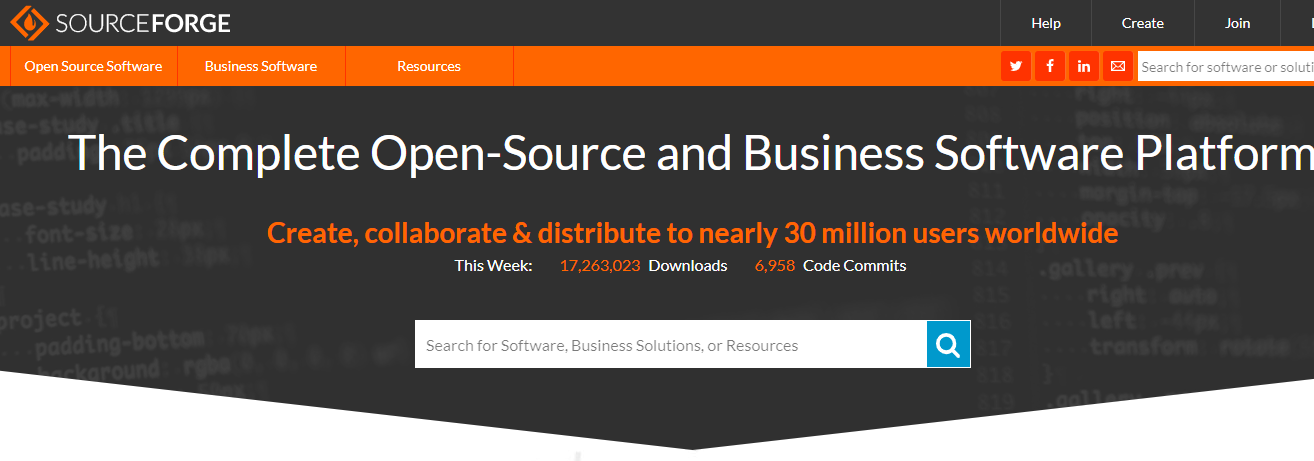Visit the LinkedIn icon link
The width and height of the screenshot is (1314, 461).
(x=1084, y=66)
